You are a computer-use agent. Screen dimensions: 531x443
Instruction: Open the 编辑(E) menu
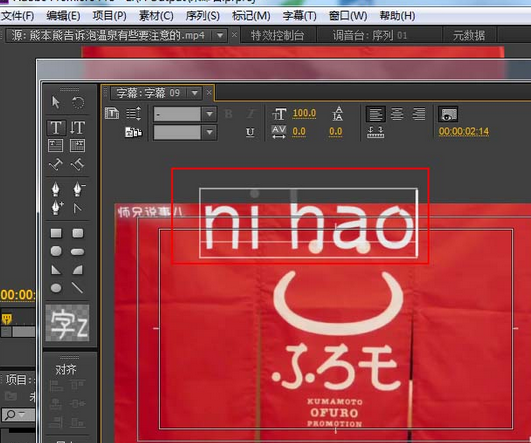63,16
